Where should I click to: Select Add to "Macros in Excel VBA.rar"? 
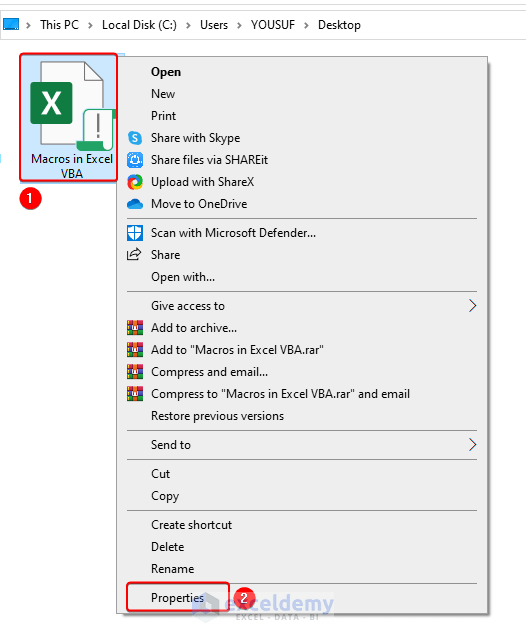(x=238, y=350)
